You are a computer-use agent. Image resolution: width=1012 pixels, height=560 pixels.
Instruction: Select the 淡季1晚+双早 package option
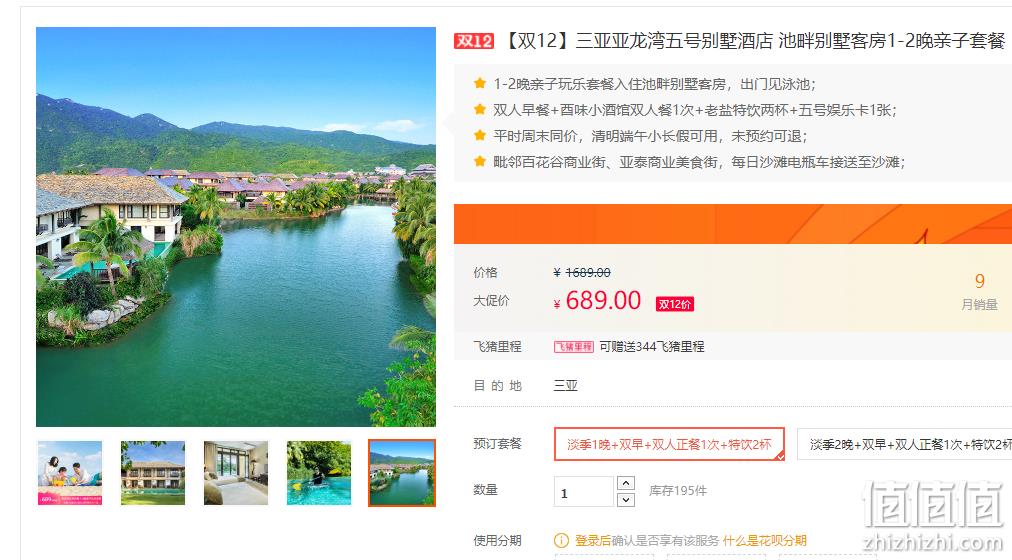[669, 444]
